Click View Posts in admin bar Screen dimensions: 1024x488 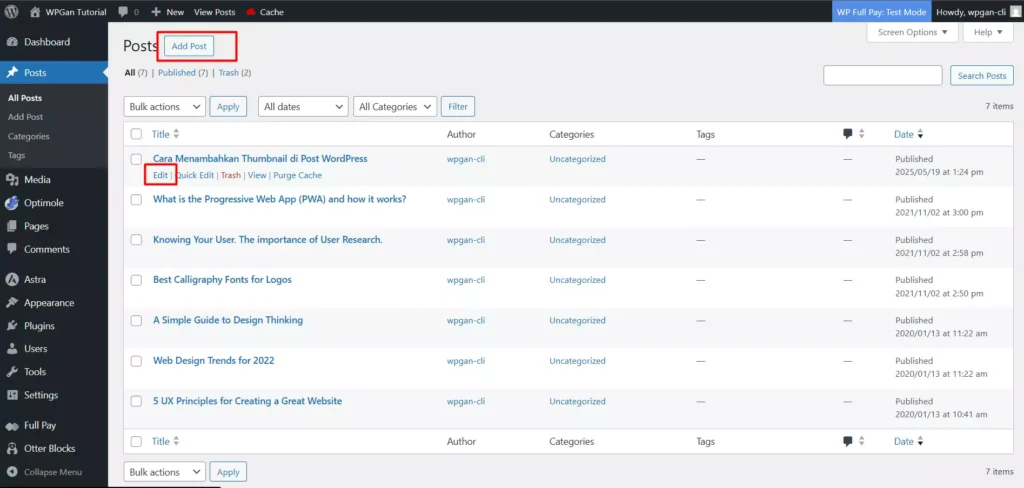click(x=214, y=12)
